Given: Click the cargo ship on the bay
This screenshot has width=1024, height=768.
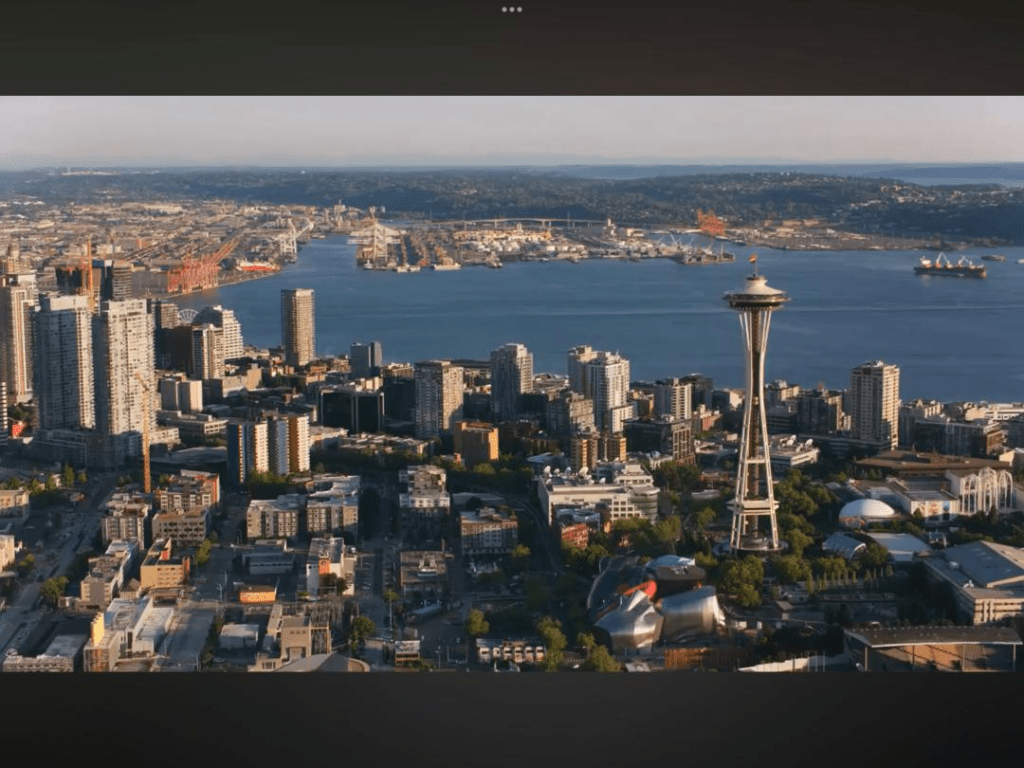Looking at the screenshot, I should pos(949,267).
